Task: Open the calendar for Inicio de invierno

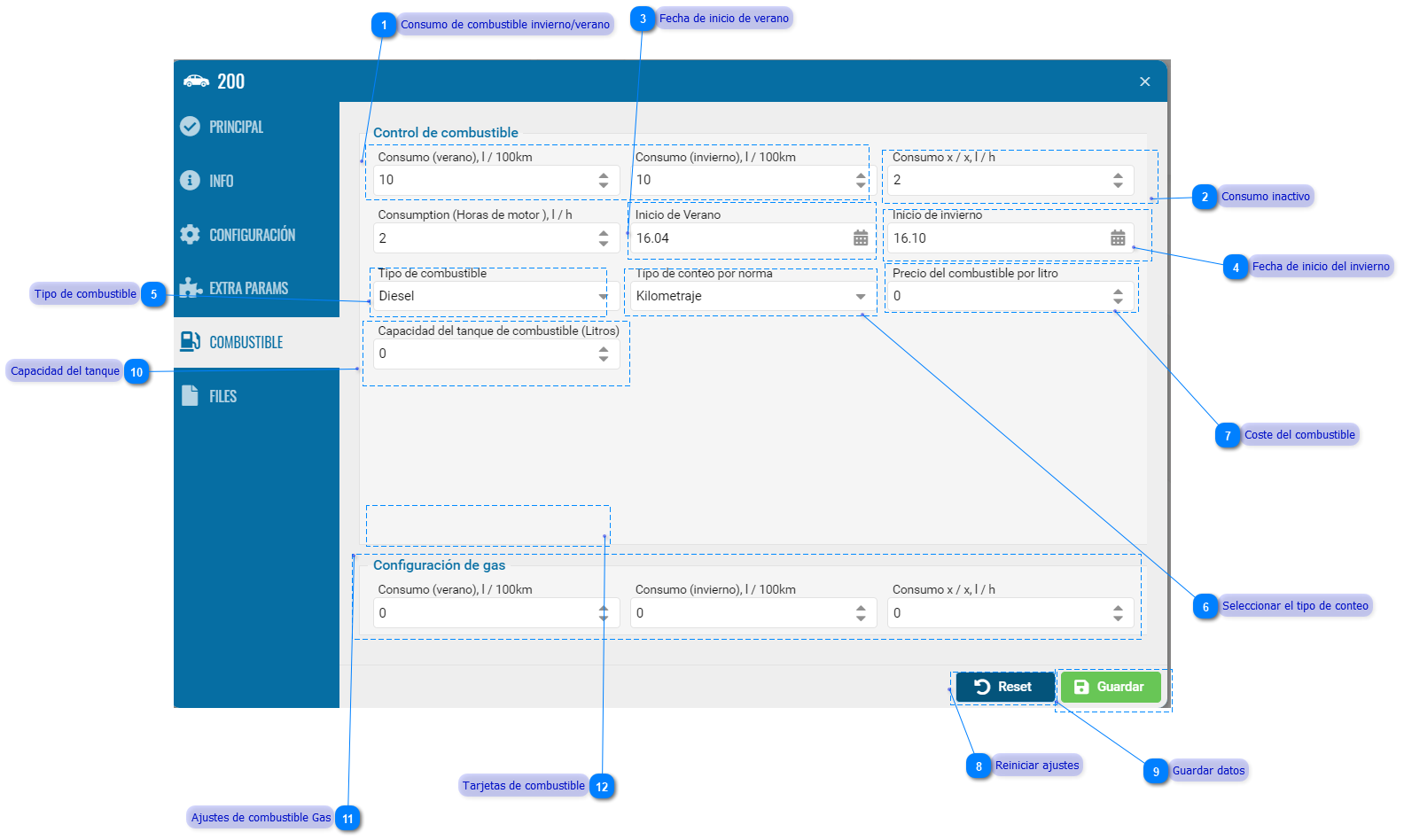Action: tap(1118, 238)
